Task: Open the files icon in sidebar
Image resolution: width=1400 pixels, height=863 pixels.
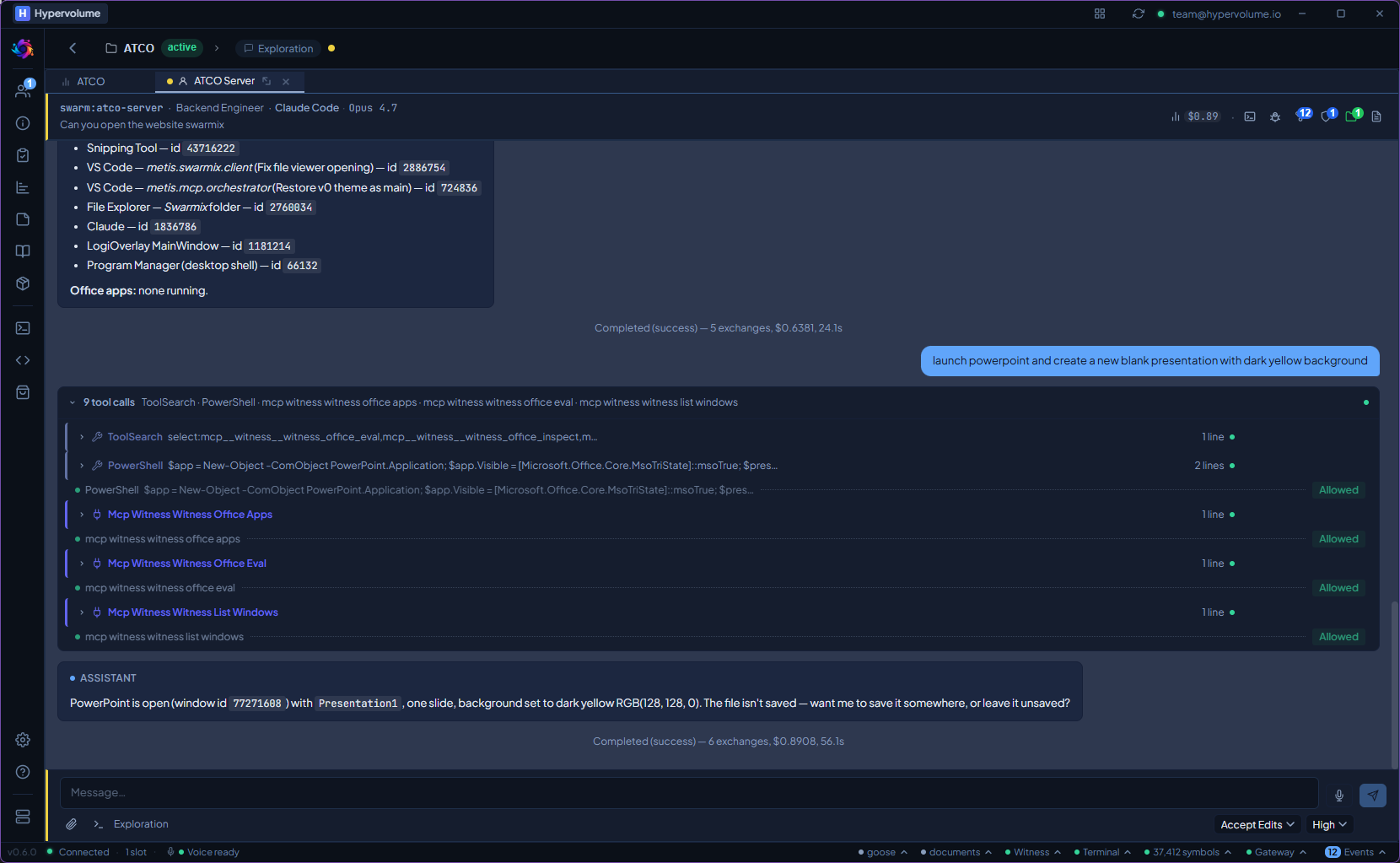Action: tap(23, 219)
